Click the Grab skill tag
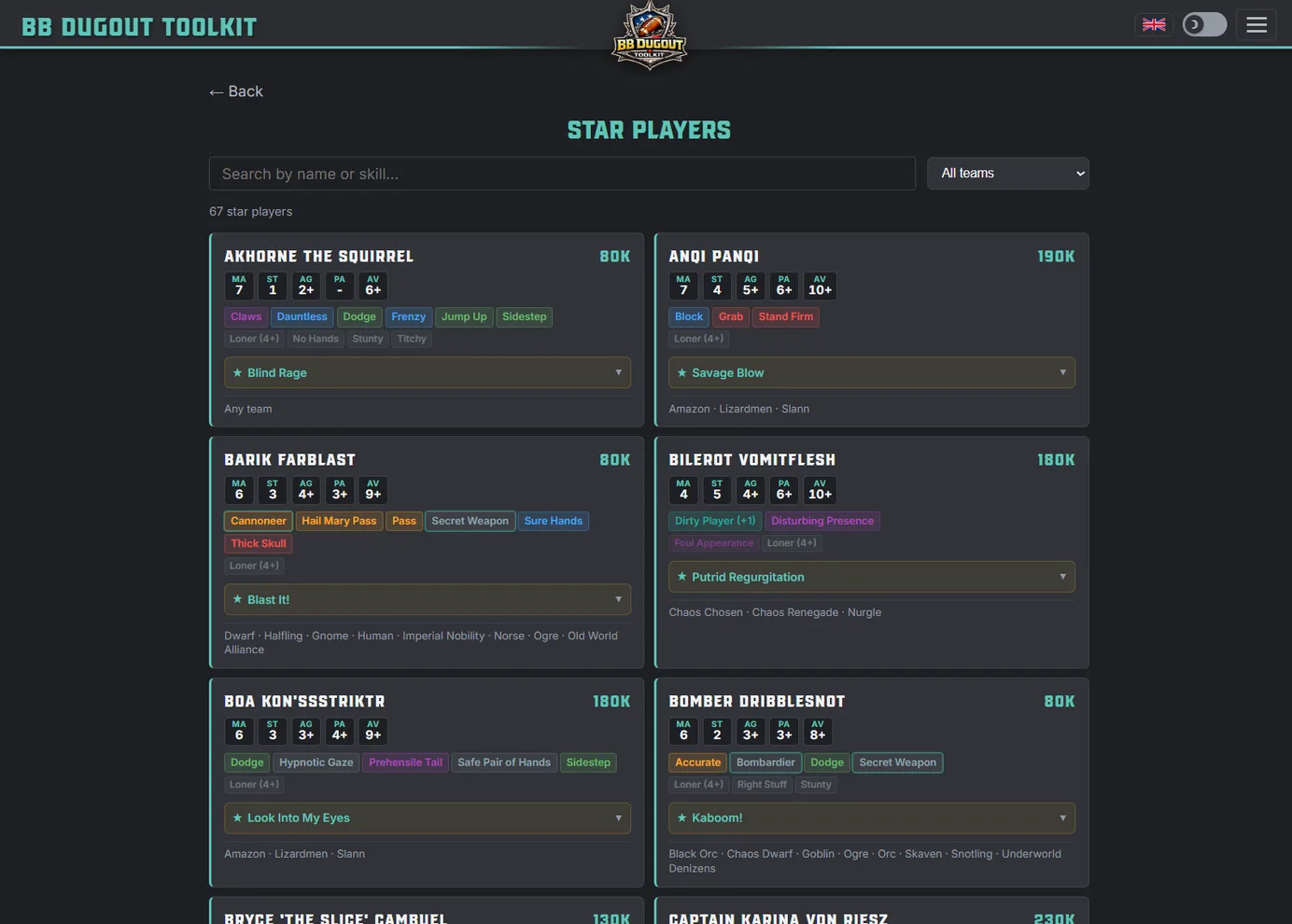 [x=731, y=317]
